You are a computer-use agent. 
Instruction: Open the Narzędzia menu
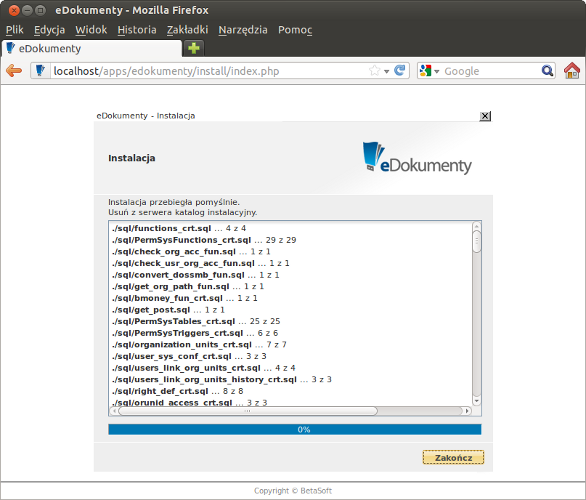pyautogui.click(x=243, y=30)
